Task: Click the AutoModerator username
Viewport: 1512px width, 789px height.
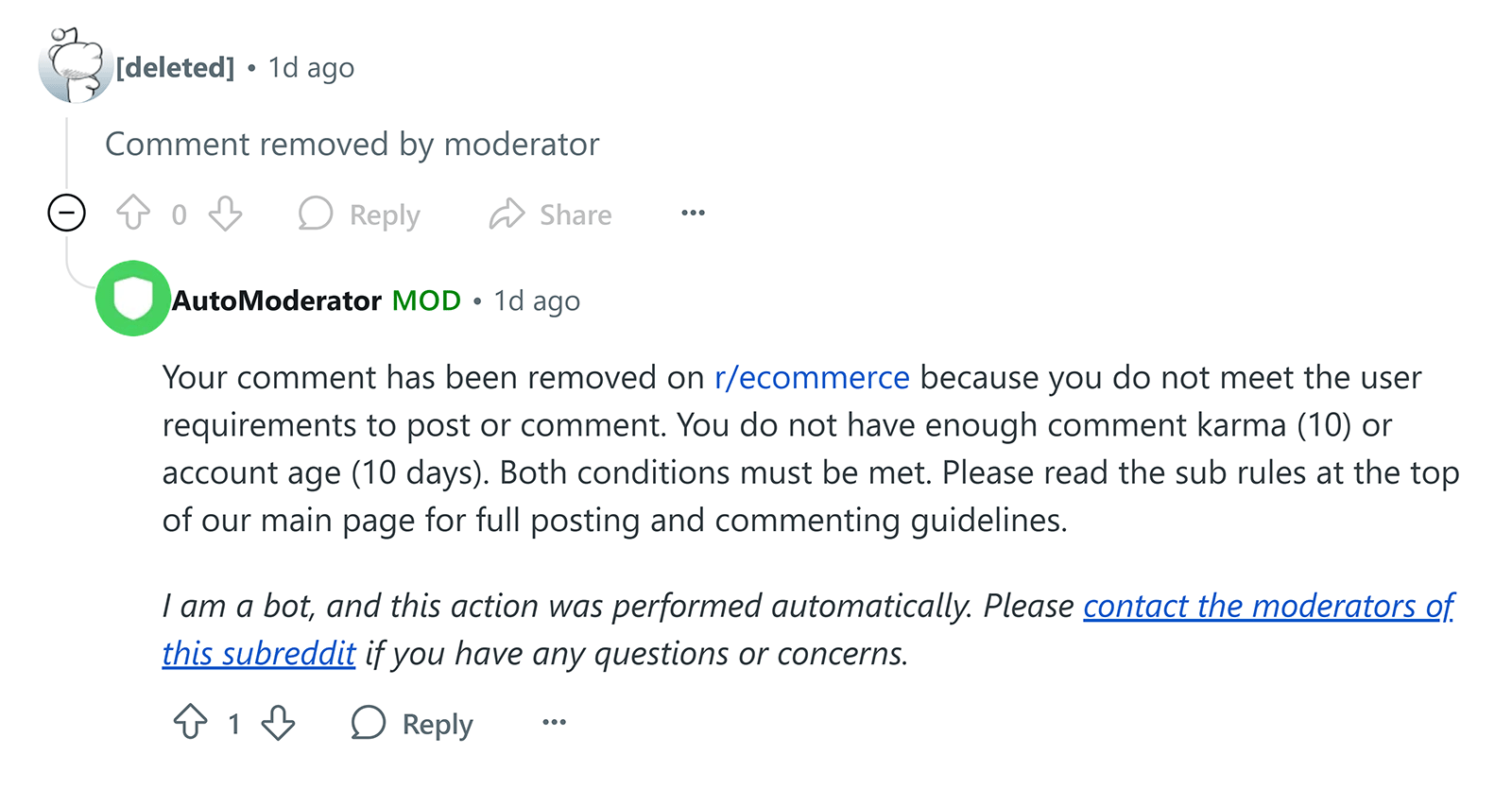Action: [275, 300]
